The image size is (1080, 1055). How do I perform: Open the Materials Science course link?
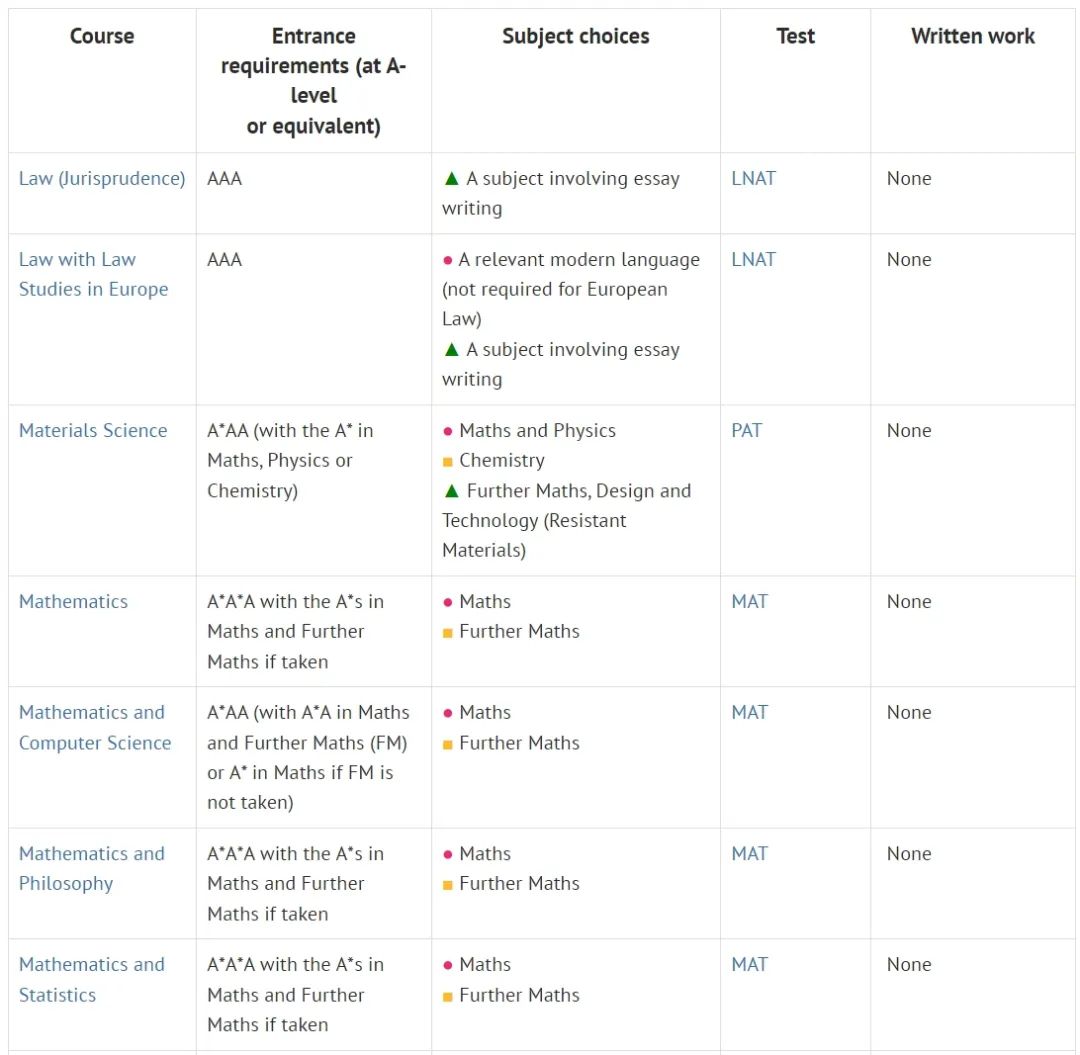pos(93,430)
